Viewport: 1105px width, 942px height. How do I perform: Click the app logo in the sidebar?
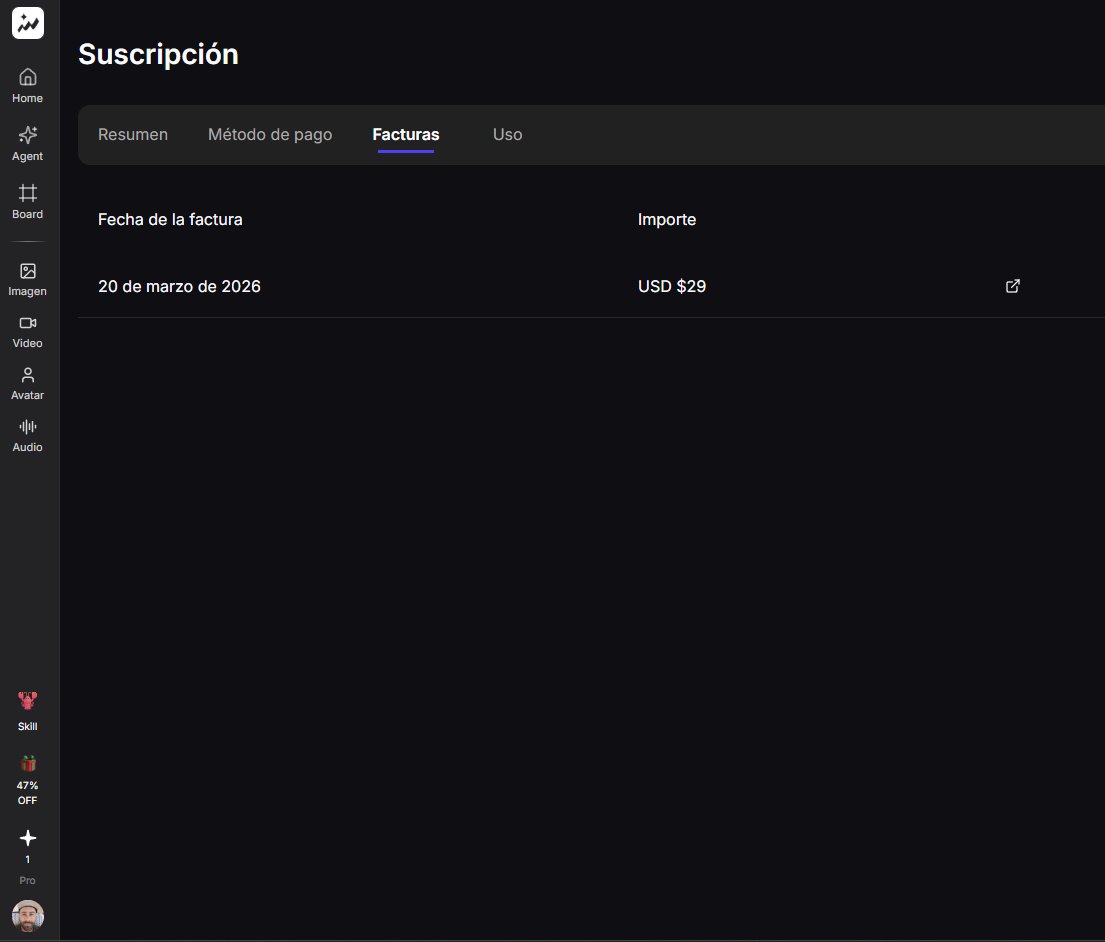click(27, 23)
